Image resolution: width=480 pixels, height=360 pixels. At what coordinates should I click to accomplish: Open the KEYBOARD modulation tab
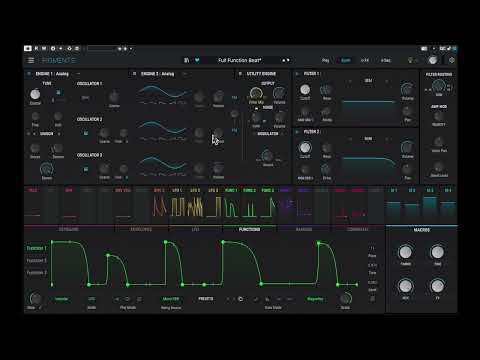pos(69,229)
